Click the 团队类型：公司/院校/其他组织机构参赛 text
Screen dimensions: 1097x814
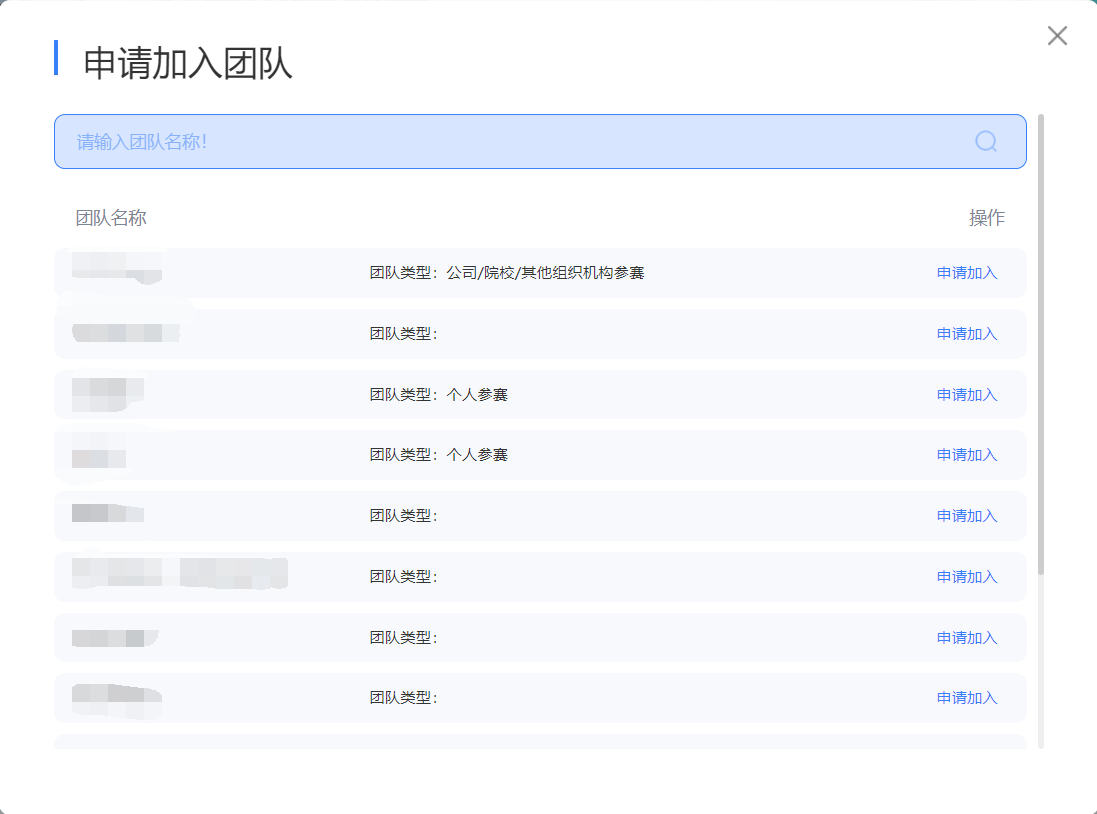click(507, 273)
